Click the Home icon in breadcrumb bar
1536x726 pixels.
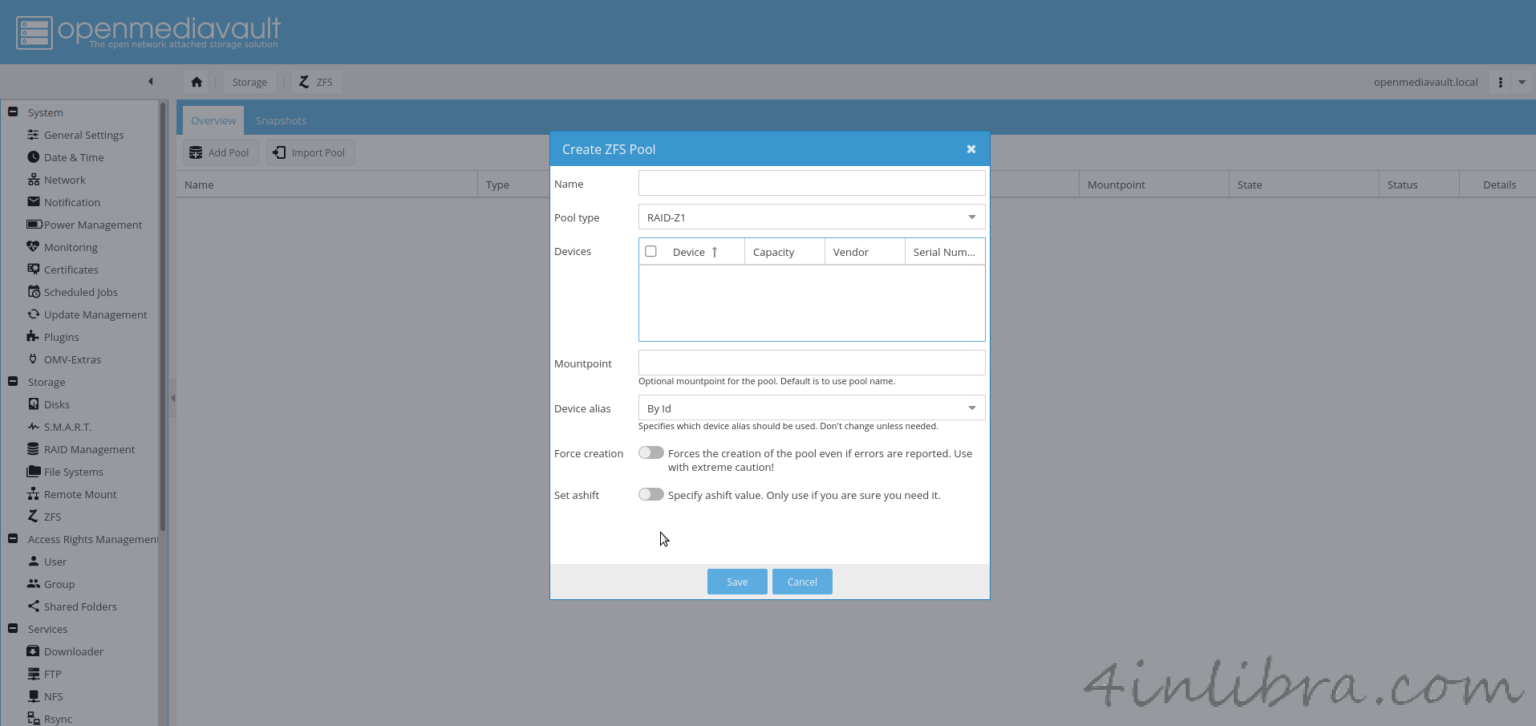197,82
